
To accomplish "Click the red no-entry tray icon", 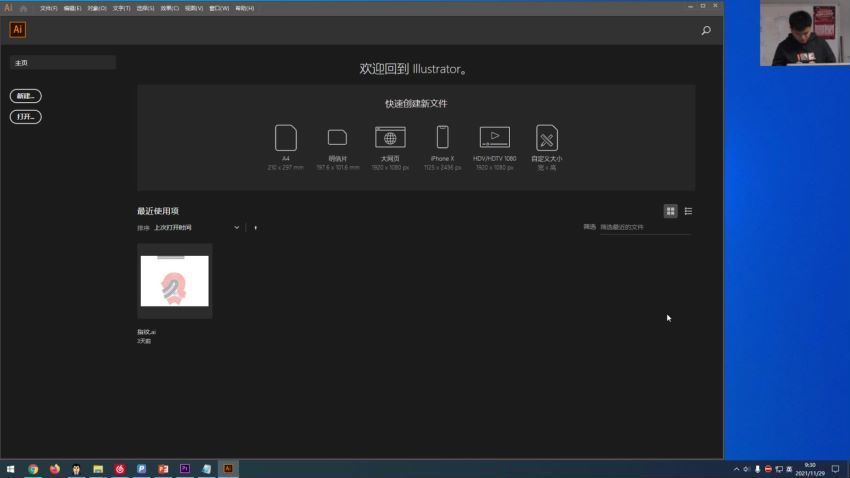I will coord(768,469).
